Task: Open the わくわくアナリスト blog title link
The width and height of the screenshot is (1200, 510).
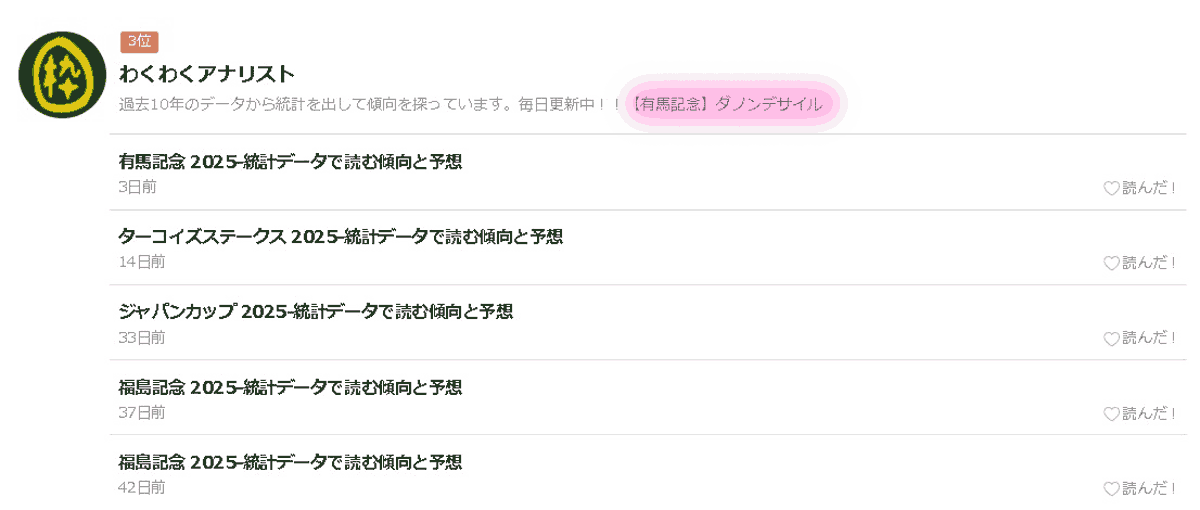Action: point(207,73)
